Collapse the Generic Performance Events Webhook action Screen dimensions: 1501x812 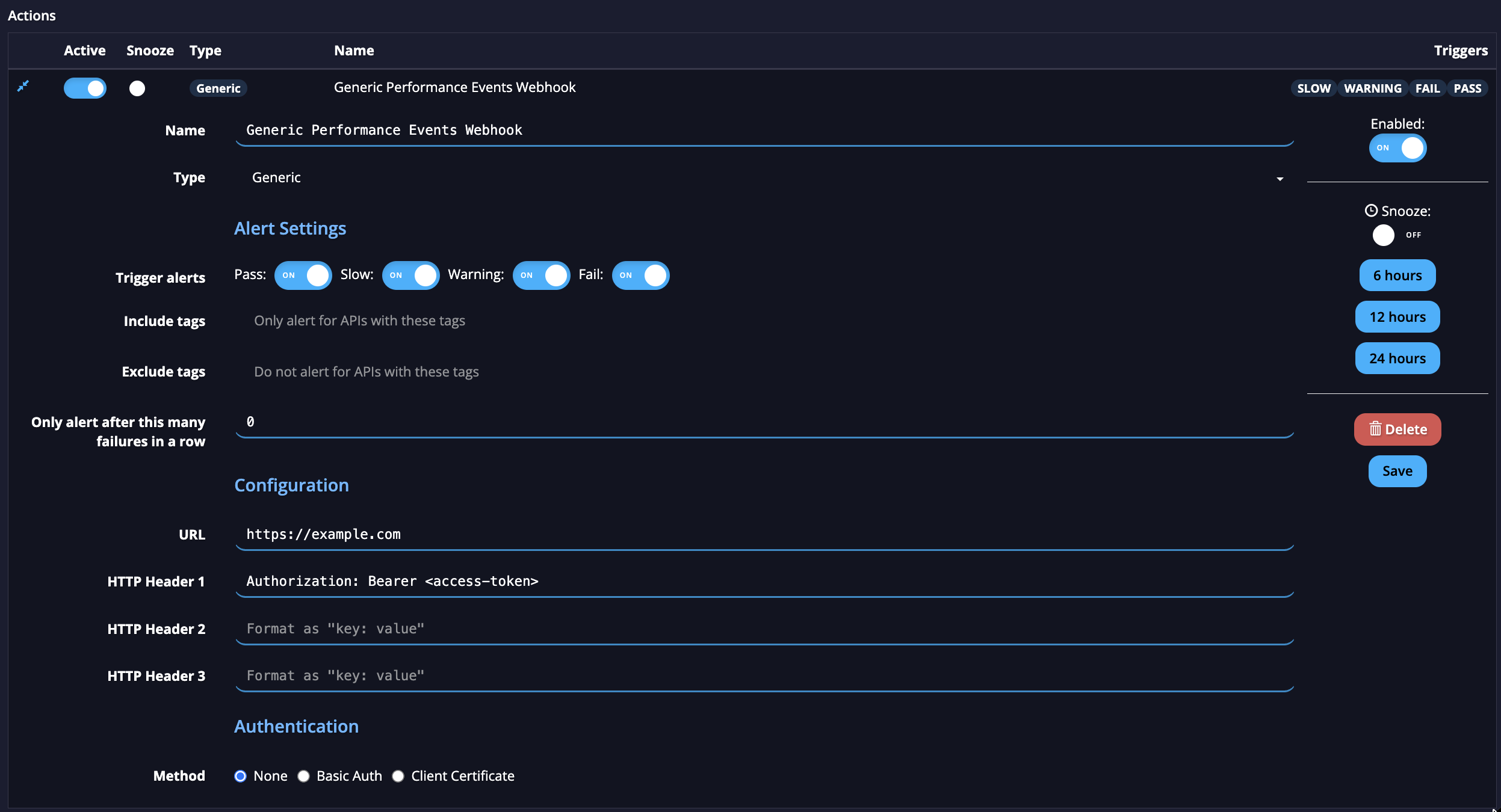[23, 87]
